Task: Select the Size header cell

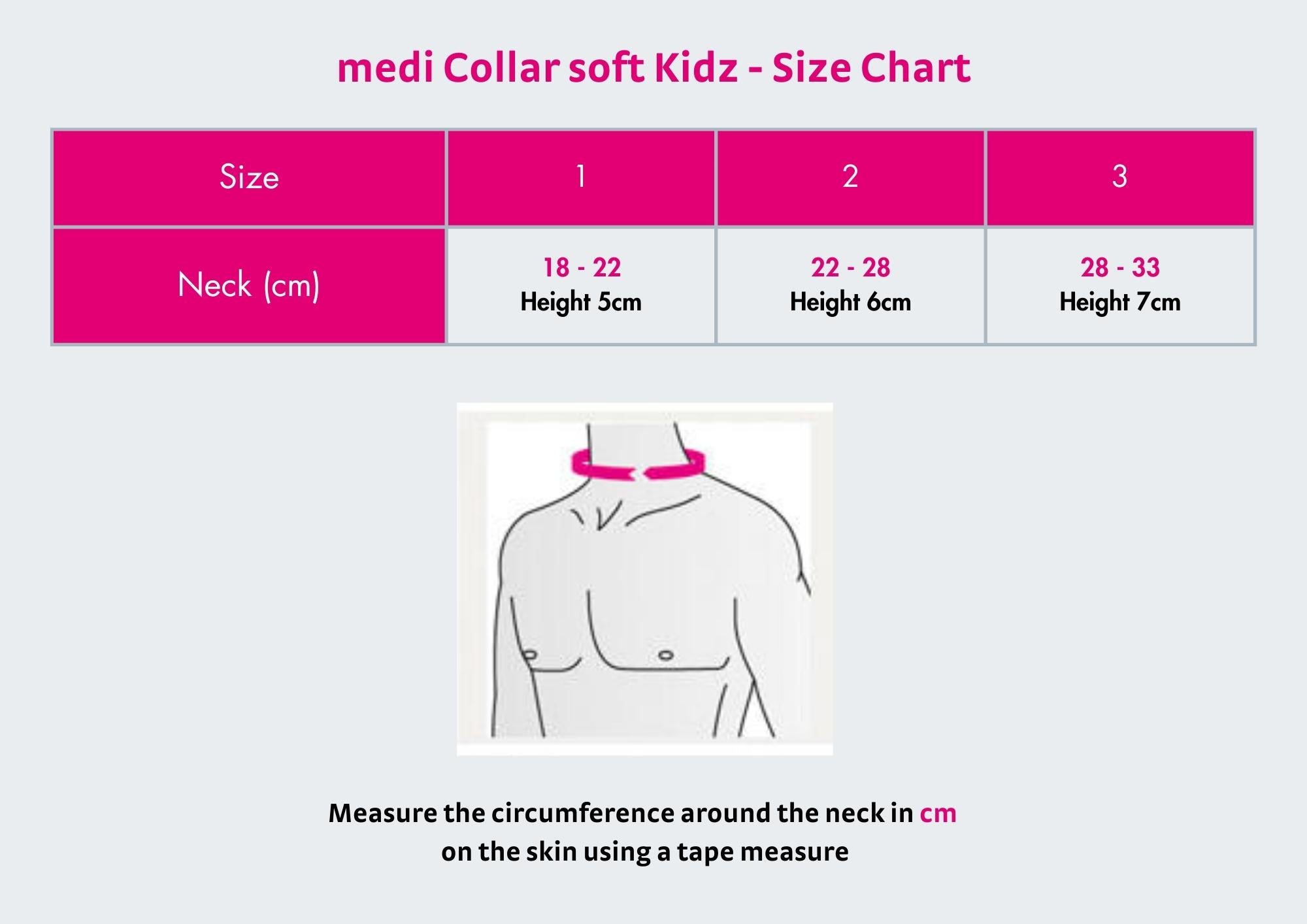Action: 249,177
